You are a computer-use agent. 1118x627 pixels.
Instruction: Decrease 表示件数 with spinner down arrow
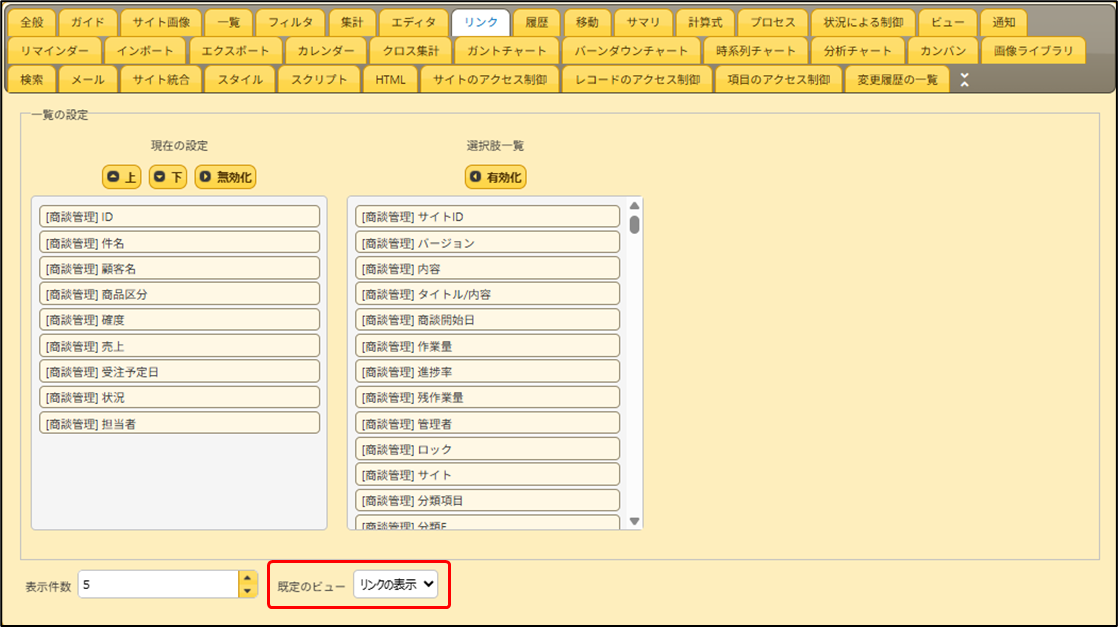248,591
